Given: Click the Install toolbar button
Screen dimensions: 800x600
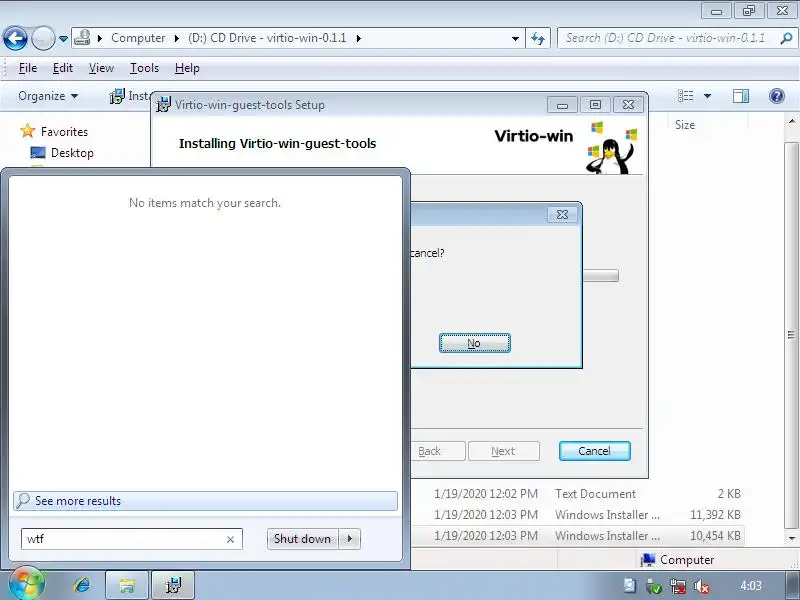Looking at the screenshot, I should click(130, 96).
